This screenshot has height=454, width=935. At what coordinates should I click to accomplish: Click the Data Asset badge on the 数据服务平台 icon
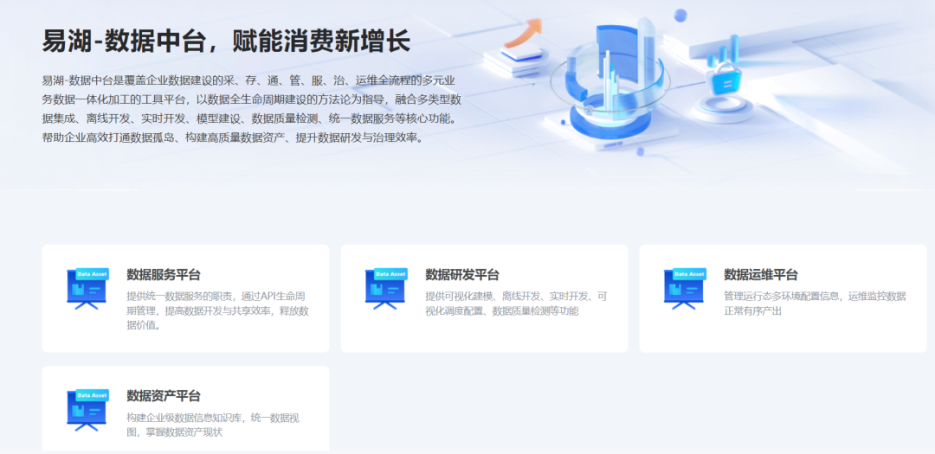click(92, 273)
